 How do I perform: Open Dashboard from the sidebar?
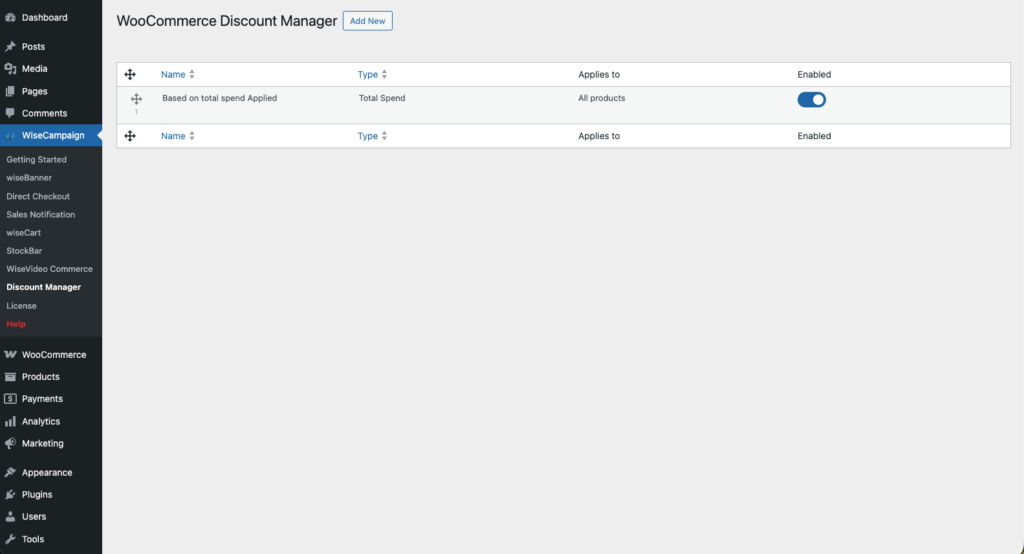44,18
